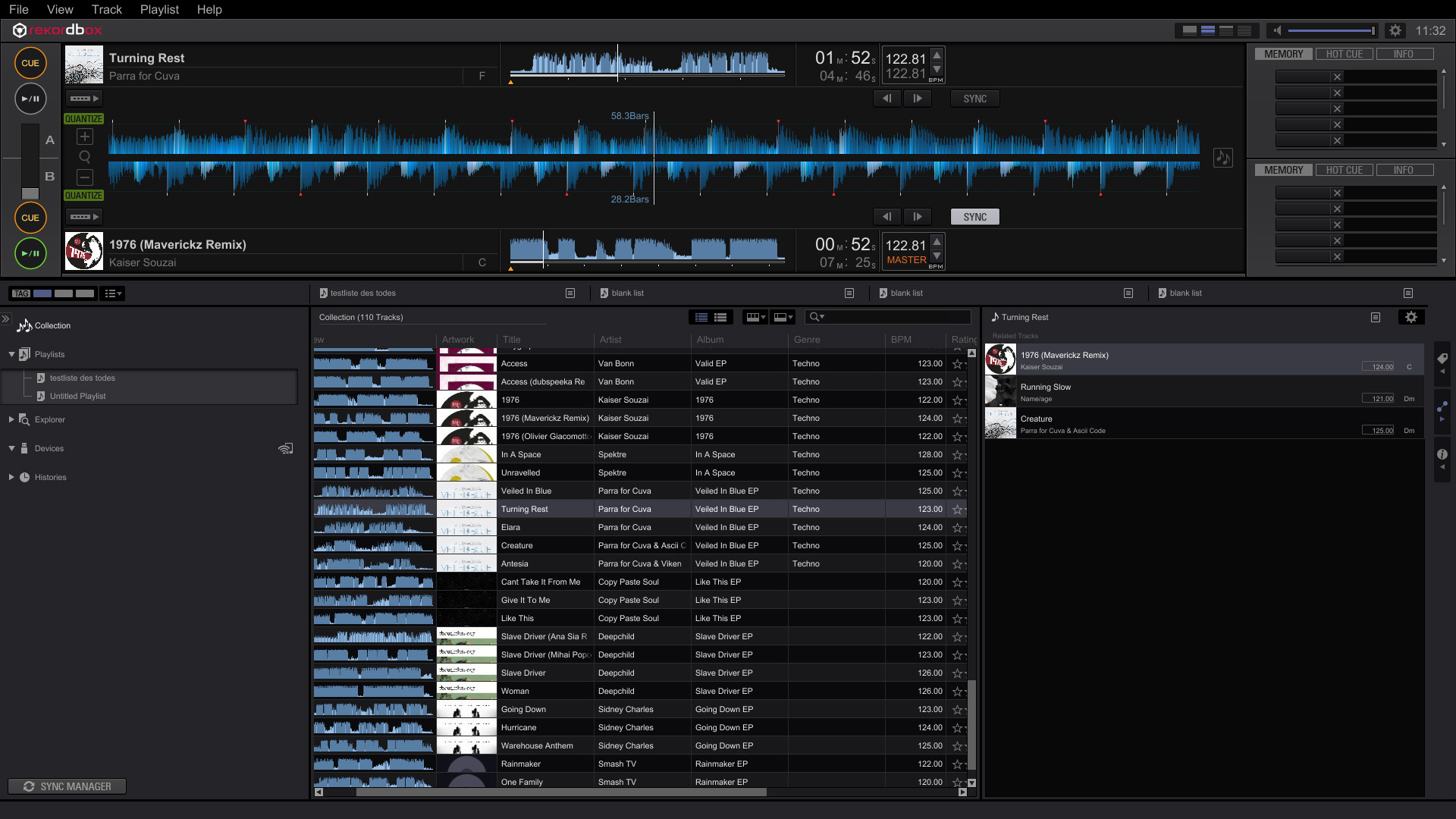Delete first memory cue of deck A
Image resolution: width=1456 pixels, height=819 pixels.
click(x=1337, y=77)
